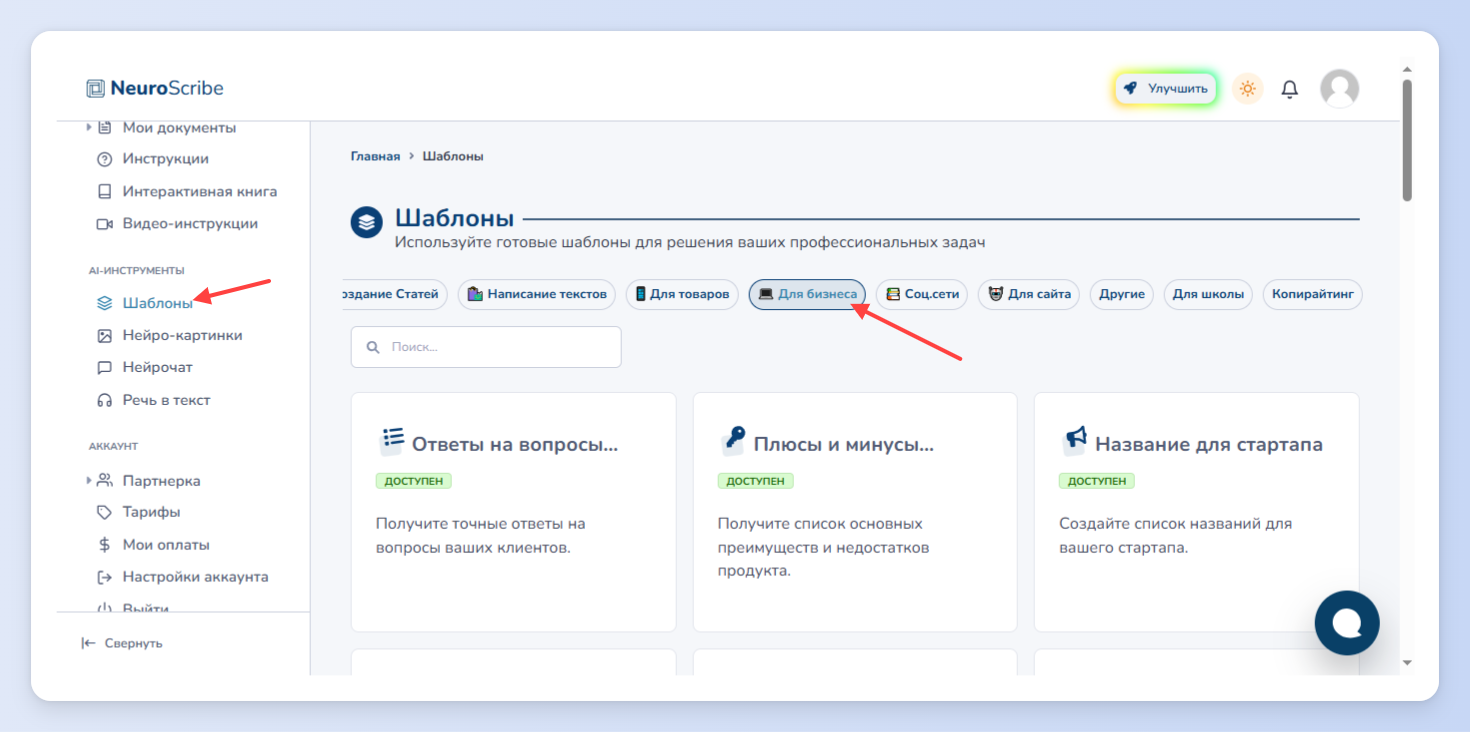
Task: Go to Главная breadcrumb
Action: click(x=375, y=156)
